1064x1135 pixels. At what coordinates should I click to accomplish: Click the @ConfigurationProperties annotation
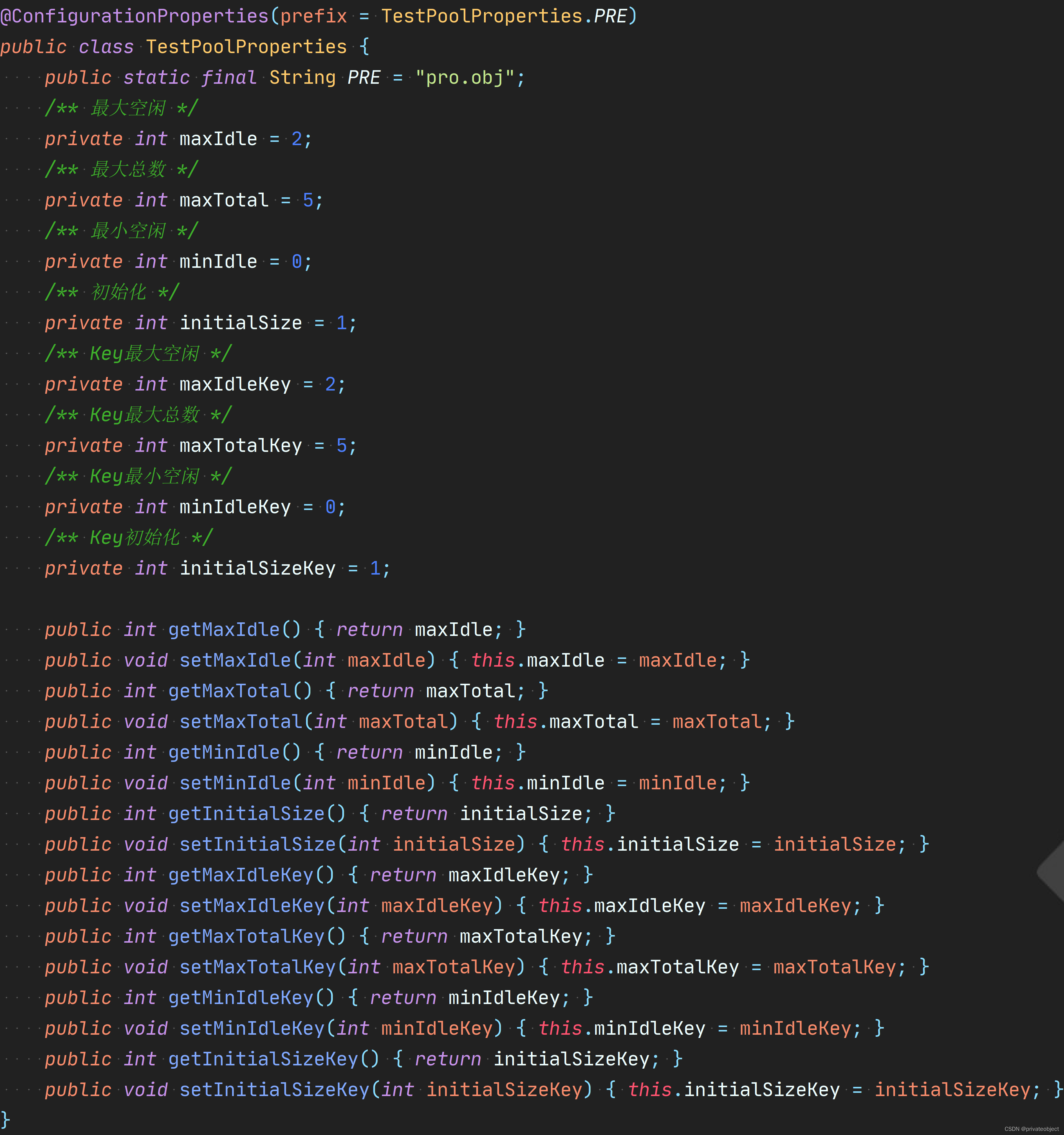tap(135, 16)
